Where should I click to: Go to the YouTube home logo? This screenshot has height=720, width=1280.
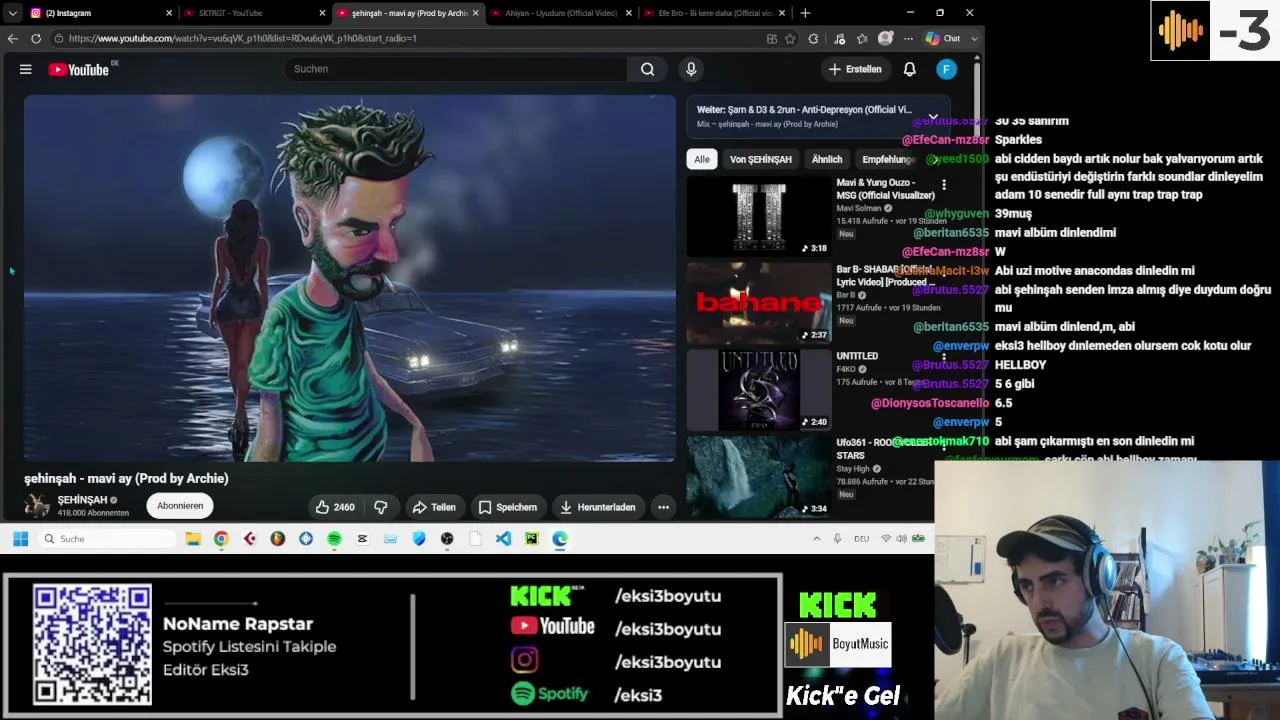click(x=79, y=69)
